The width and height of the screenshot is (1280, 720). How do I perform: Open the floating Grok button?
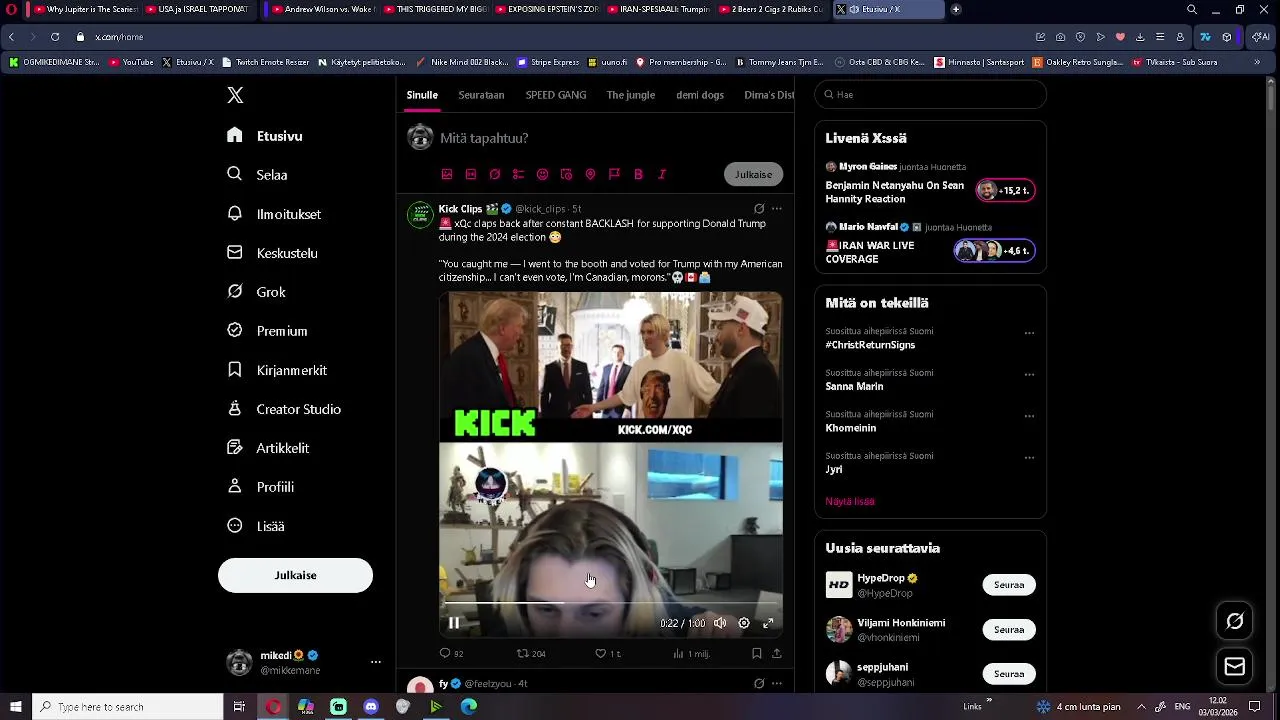click(1235, 622)
